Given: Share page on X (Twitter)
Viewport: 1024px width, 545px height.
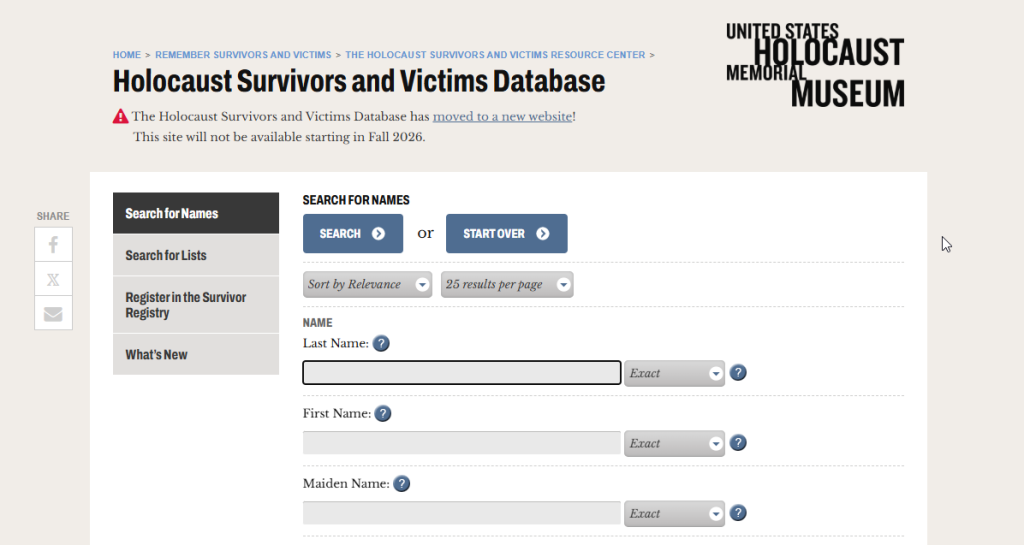Looking at the screenshot, I should (x=54, y=279).
